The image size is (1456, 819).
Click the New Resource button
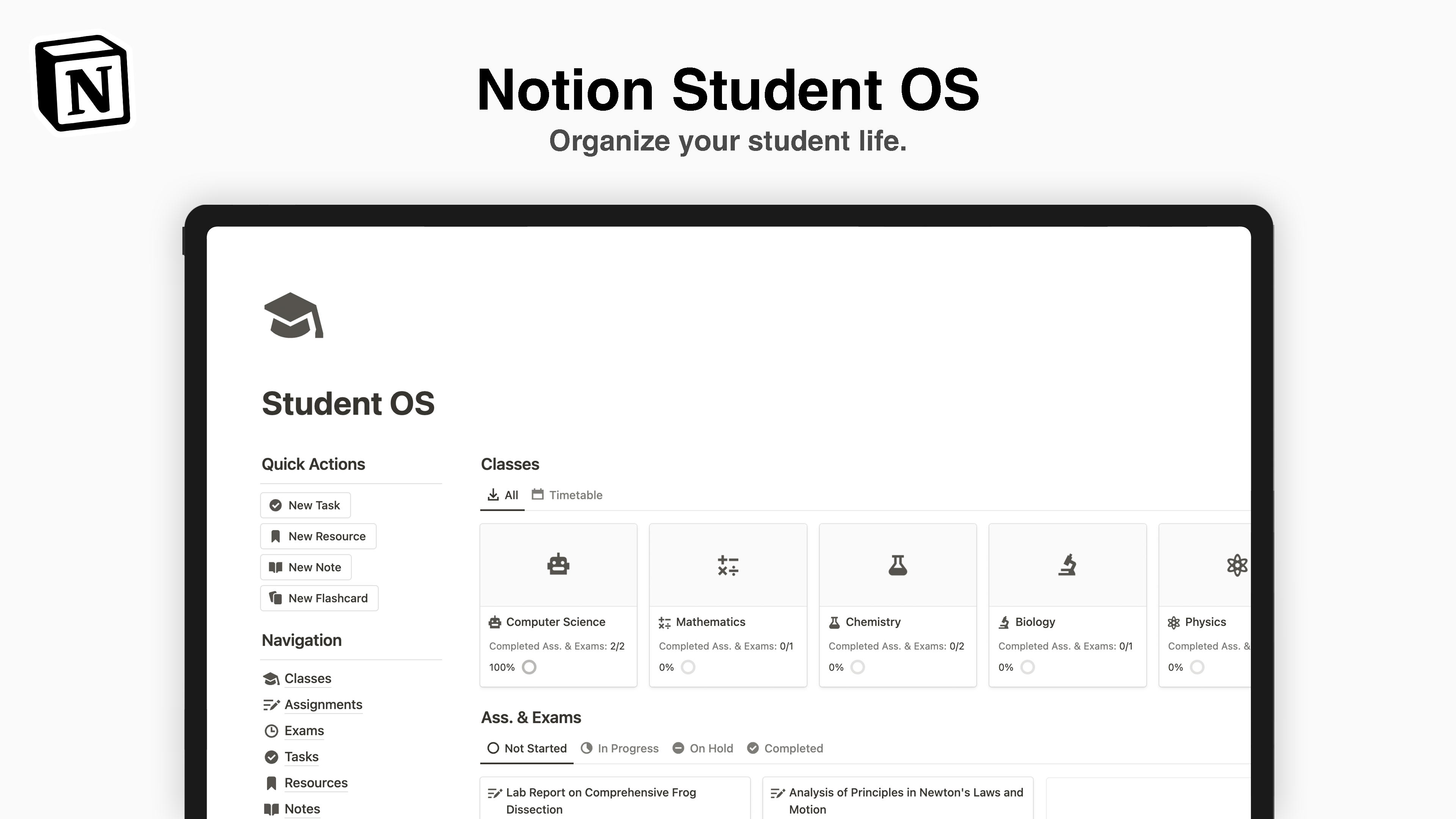coord(318,536)
